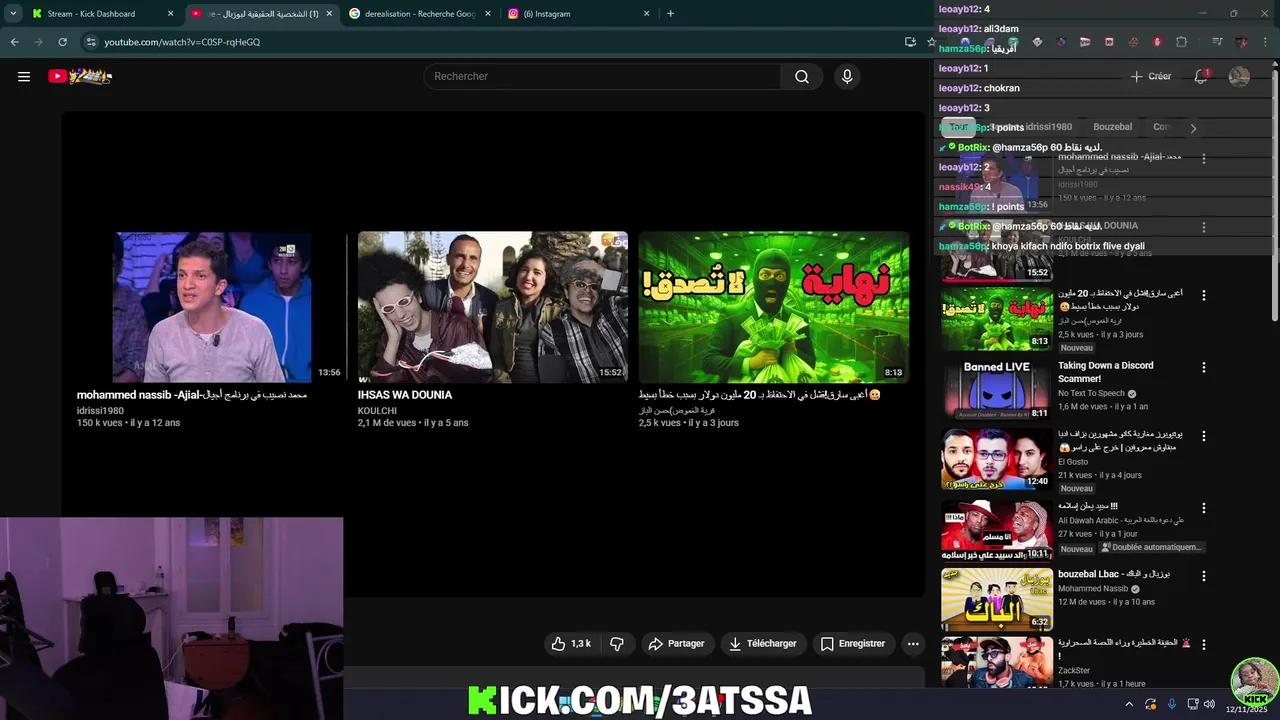Click the Télécharger download button

[762, 644]
